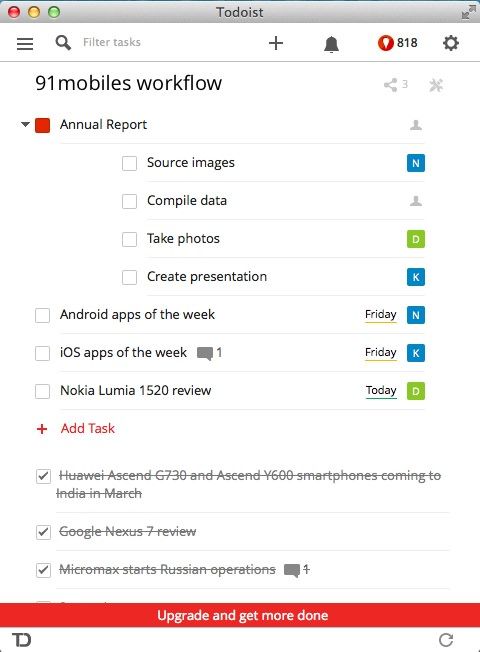Screen dimensions: 480x652
Task: Tick the Nokia Lumia 1520 review checkbox
Action: coord(42,391)
